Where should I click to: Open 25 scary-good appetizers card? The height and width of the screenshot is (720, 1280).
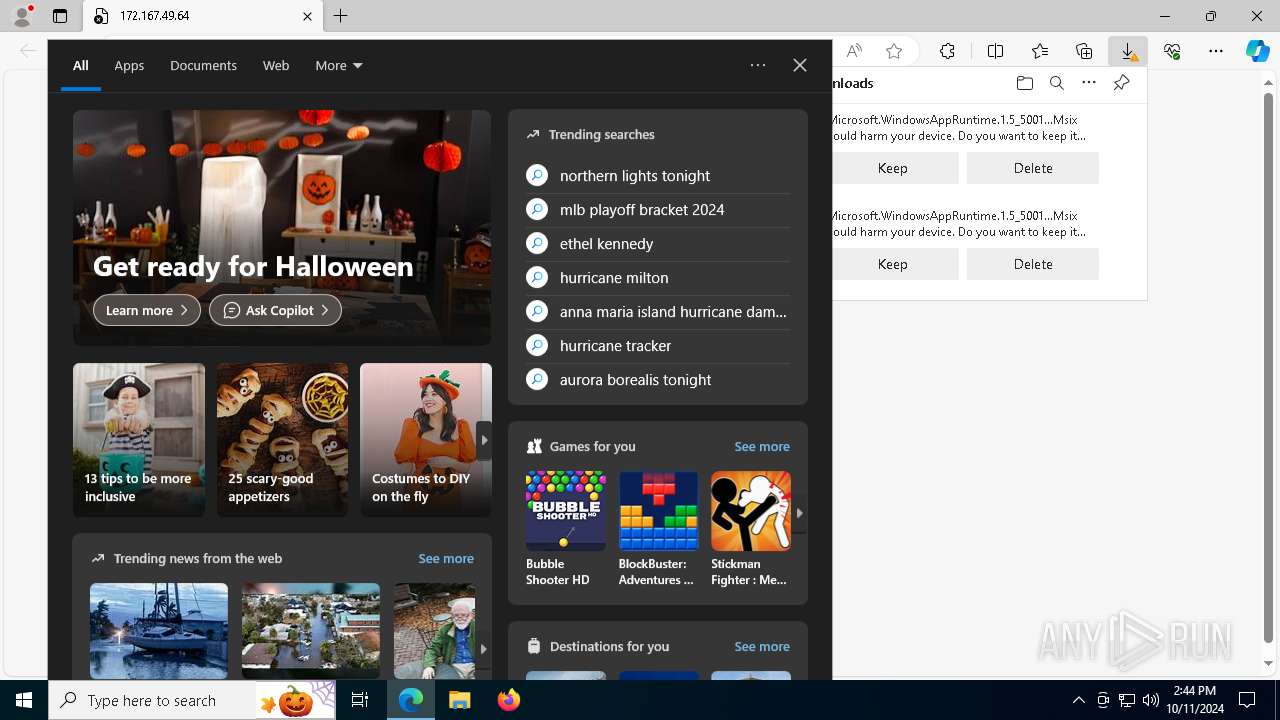pyautogui.click(x=283, y=440)
